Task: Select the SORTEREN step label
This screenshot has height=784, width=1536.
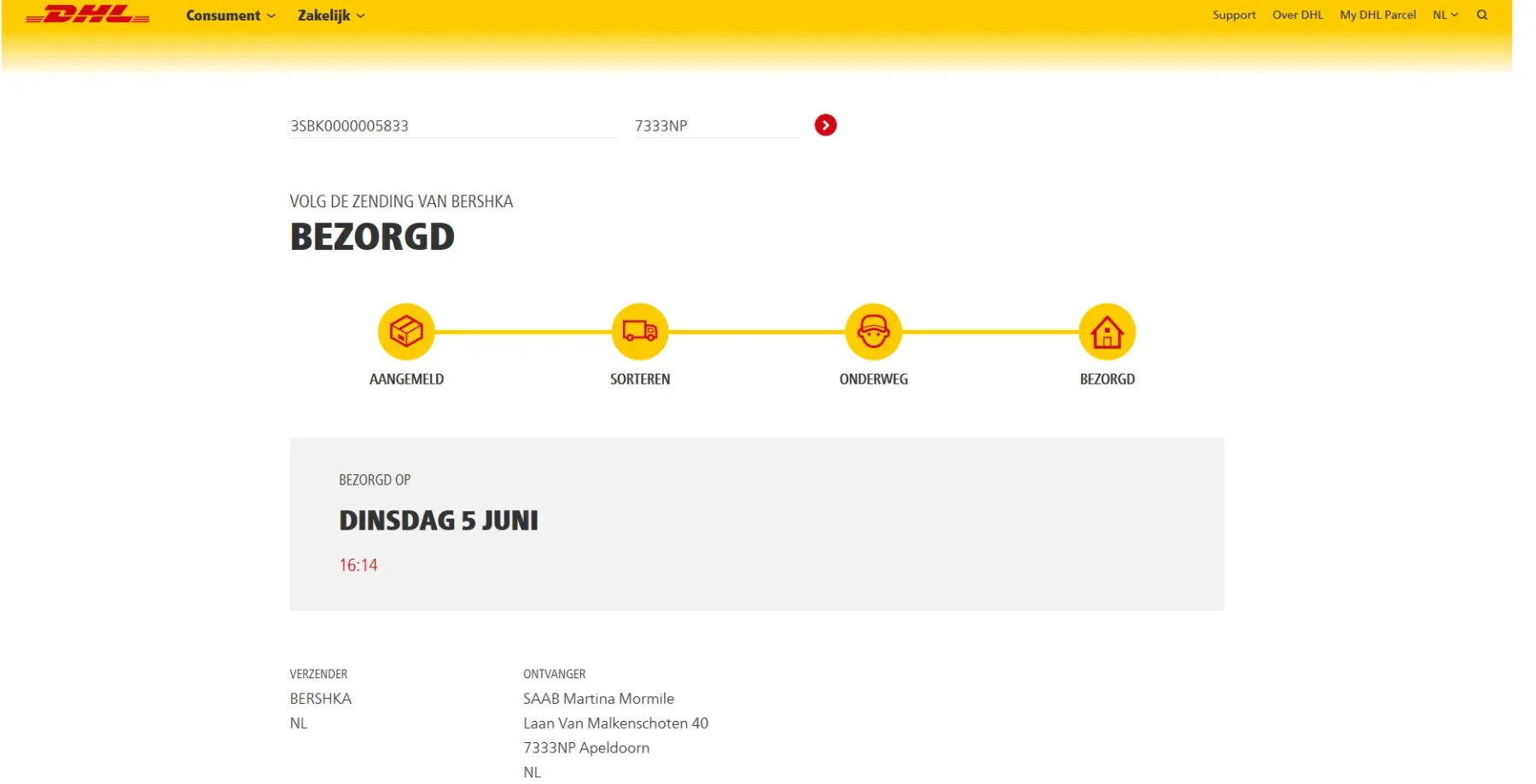Action: [x=640, y=379]
